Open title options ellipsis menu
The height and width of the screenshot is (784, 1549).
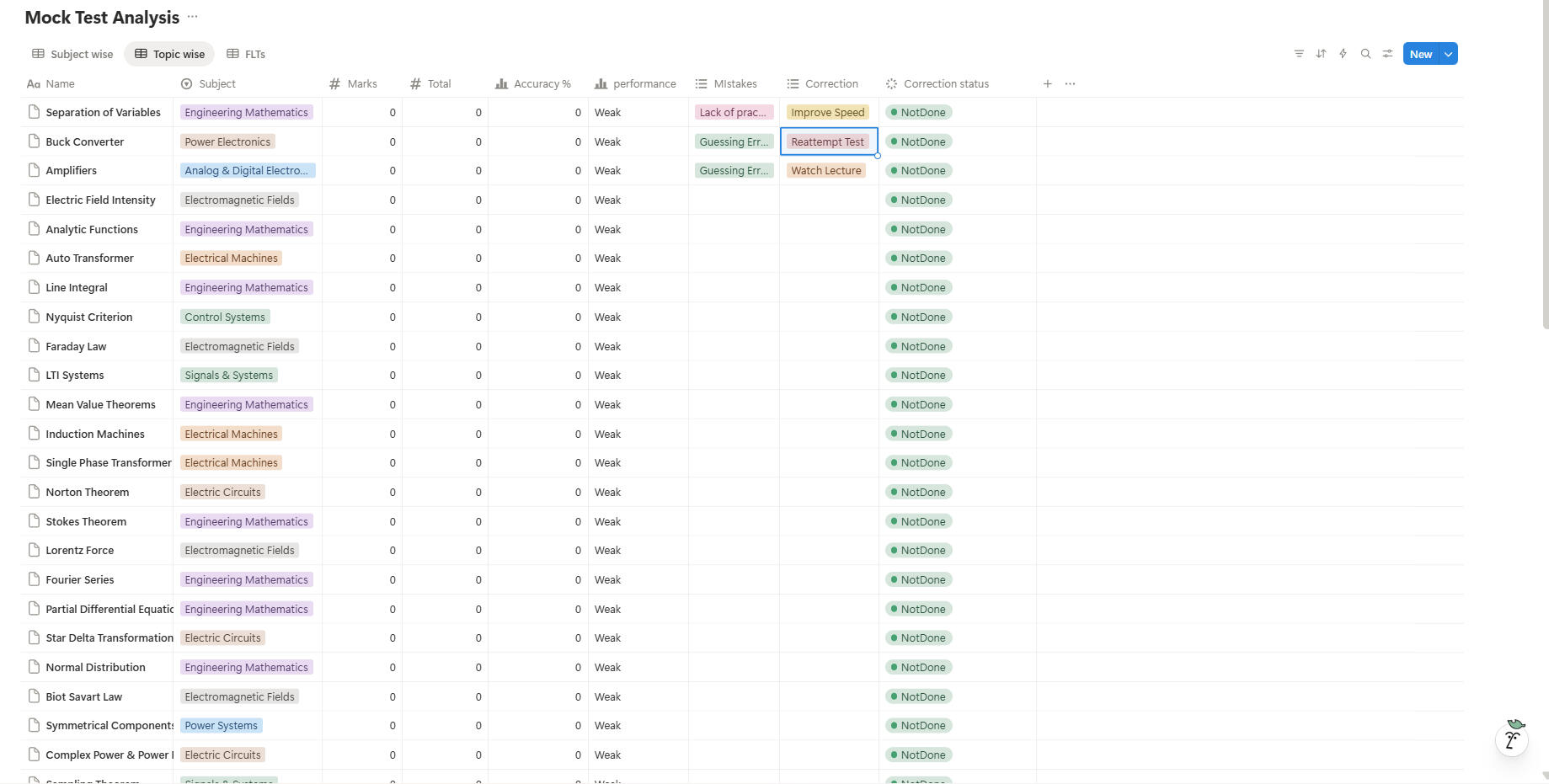point(193,17)
